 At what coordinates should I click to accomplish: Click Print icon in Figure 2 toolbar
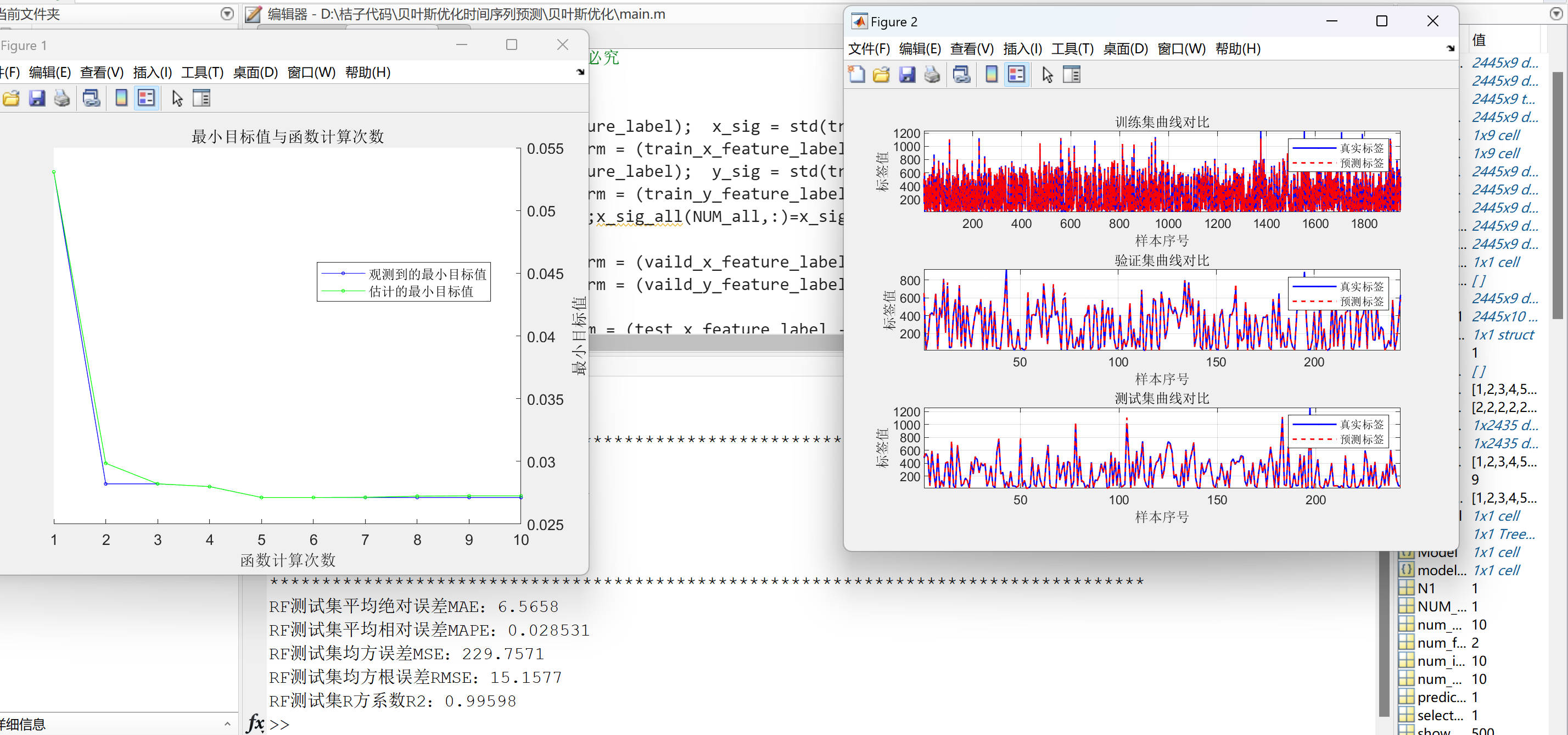click(932, 74)
